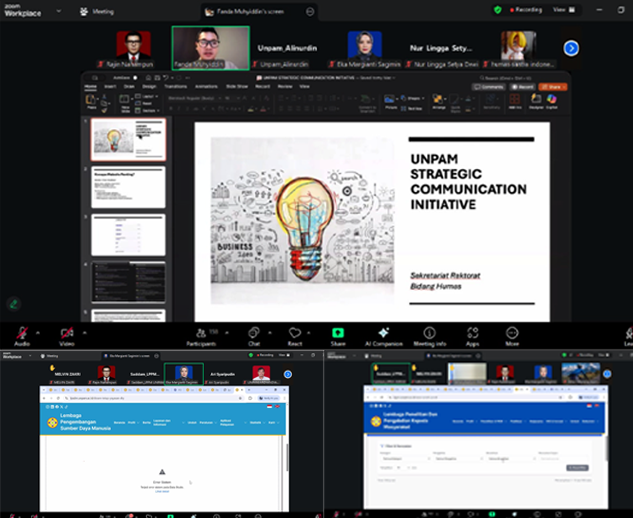The width and height of the screenshot is (633, 518).
Task: Select slide 1 thumbnail
Action: 128,139
